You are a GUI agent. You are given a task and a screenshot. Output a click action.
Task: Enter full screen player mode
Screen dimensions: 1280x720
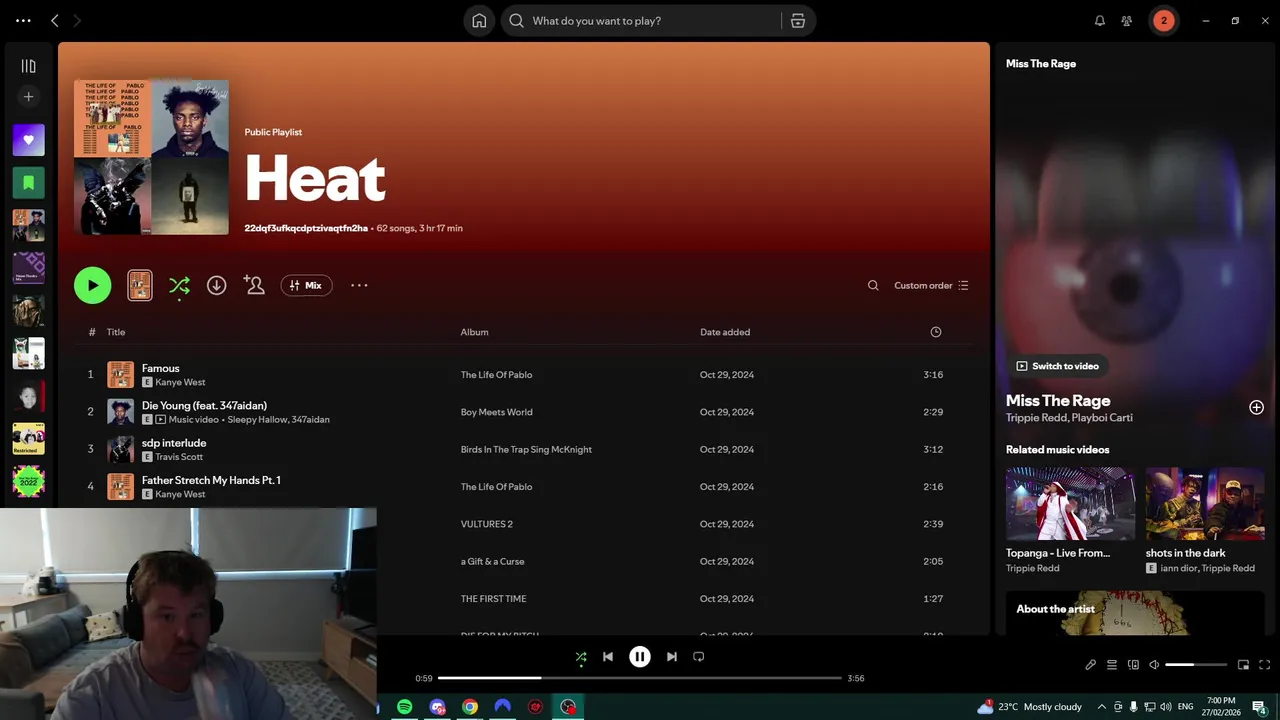pyautogui.click(x=1265, y=665)
